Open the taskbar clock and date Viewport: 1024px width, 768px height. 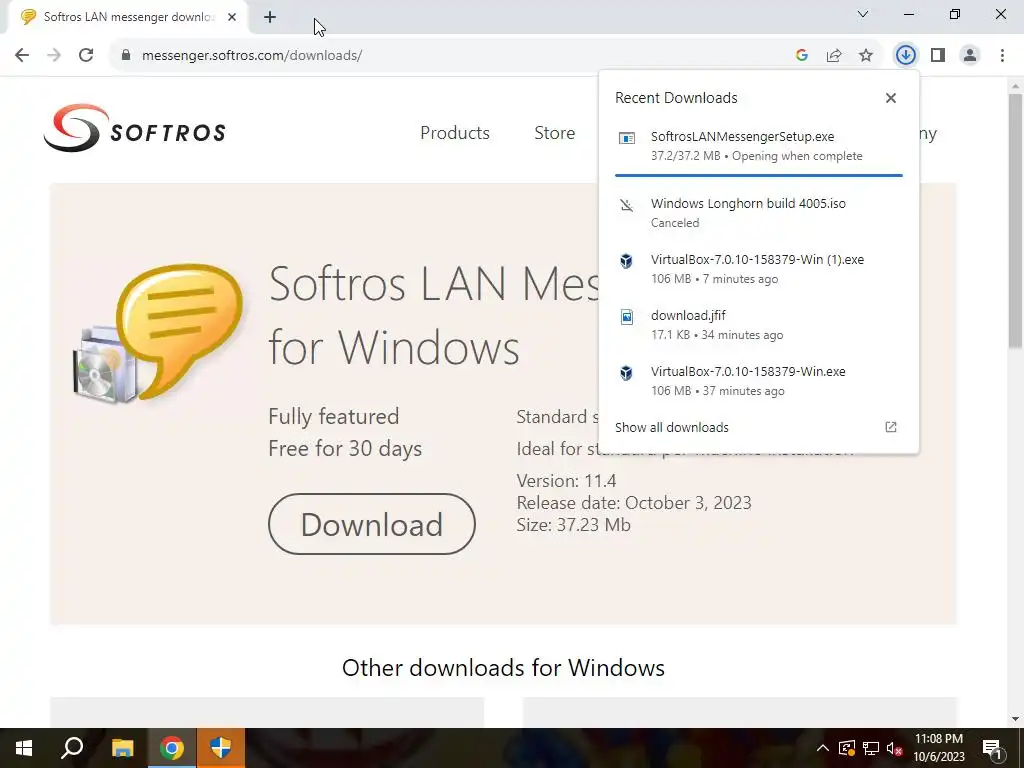click(938, 748)
